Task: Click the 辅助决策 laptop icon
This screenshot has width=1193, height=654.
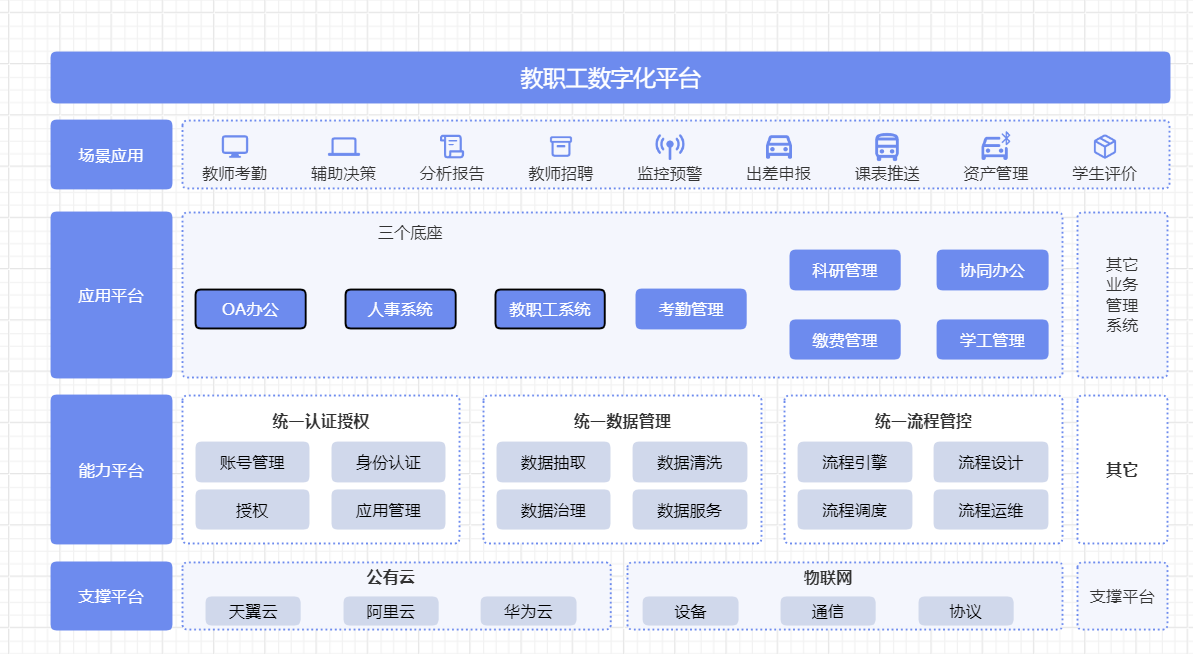Action: pos(343,146)
